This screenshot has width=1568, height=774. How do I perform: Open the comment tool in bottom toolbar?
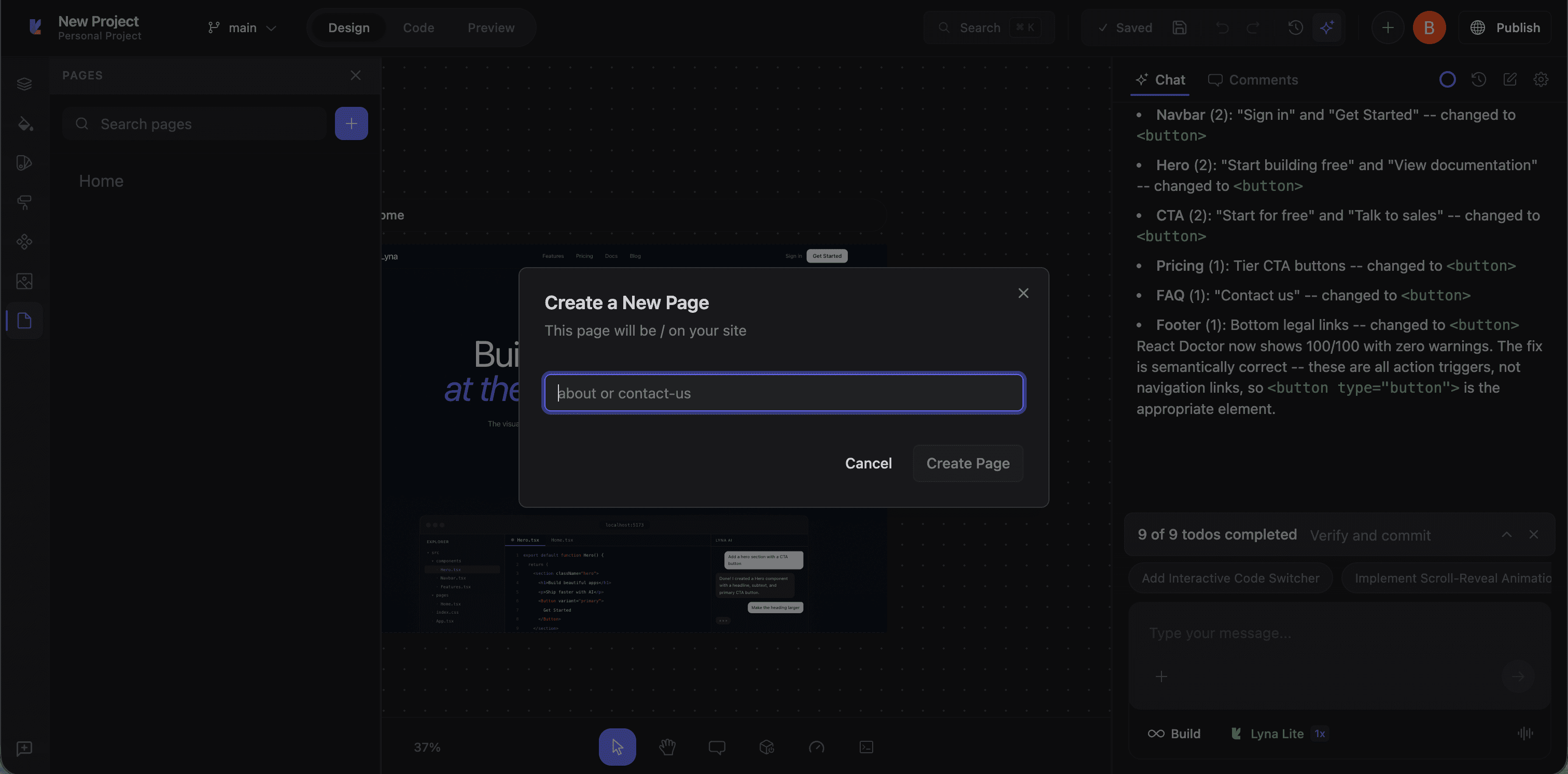pos(717,747)
